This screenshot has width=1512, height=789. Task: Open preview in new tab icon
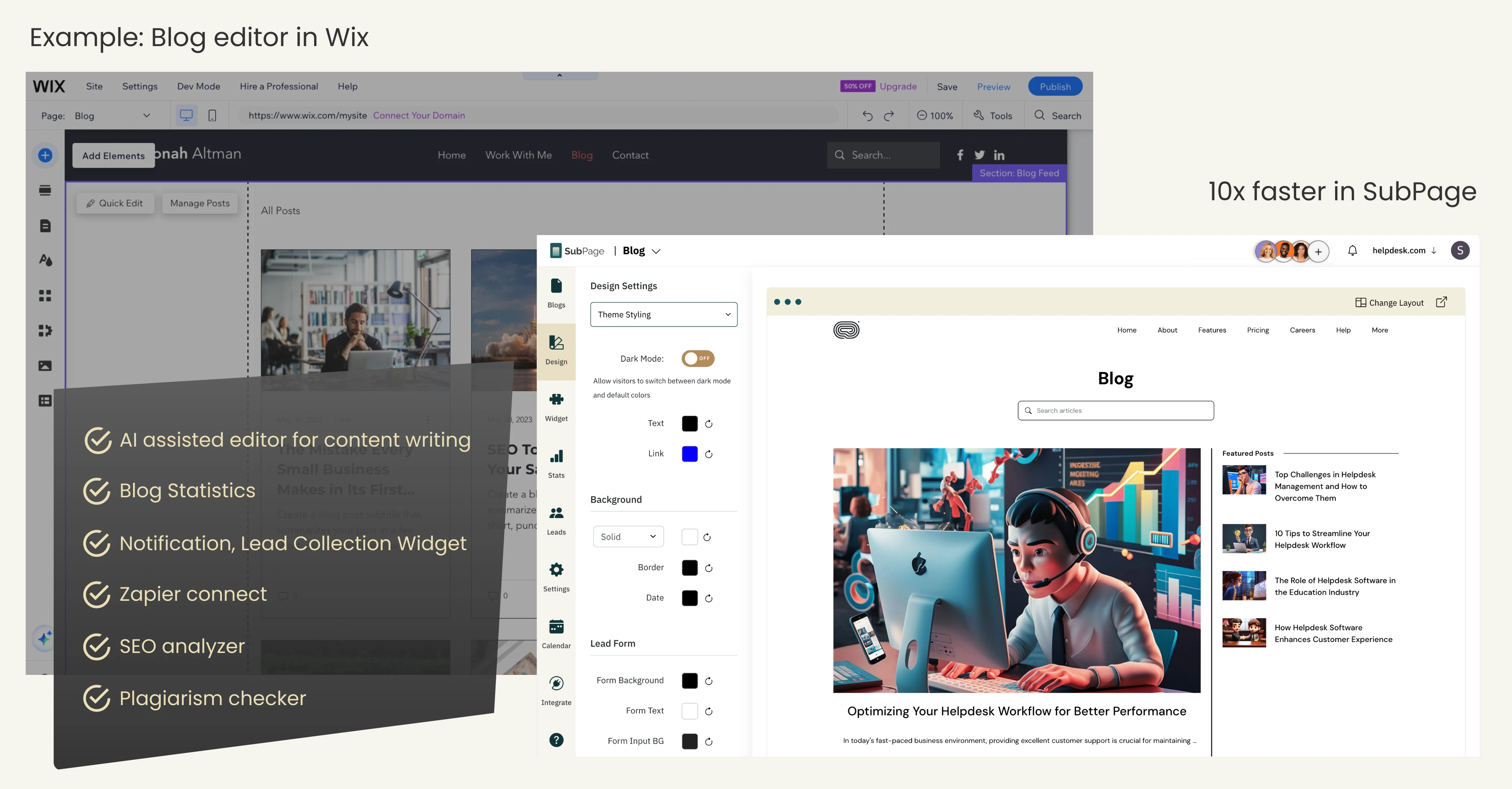[1441, 302]
